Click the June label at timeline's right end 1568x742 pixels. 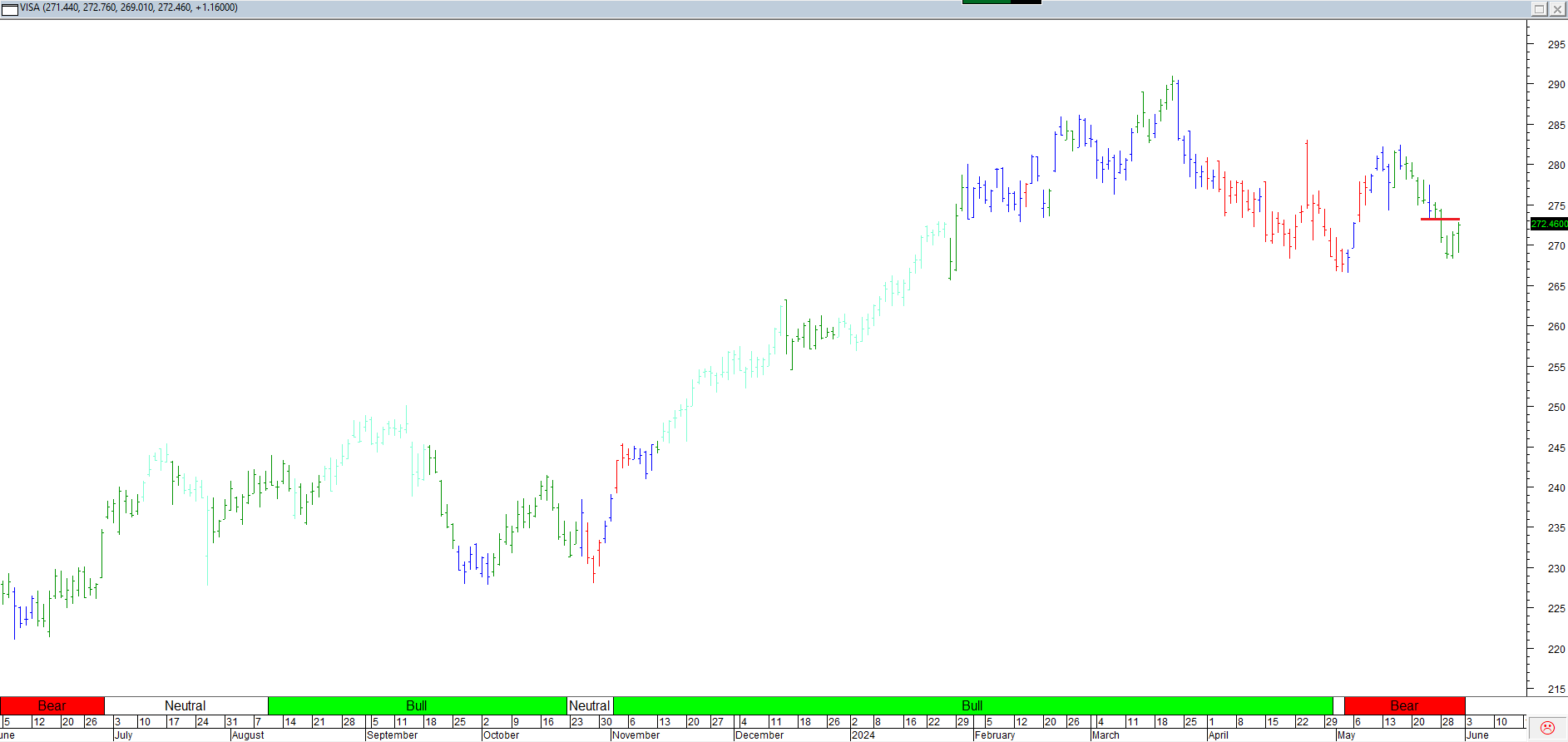click(x=1477, y=735)
